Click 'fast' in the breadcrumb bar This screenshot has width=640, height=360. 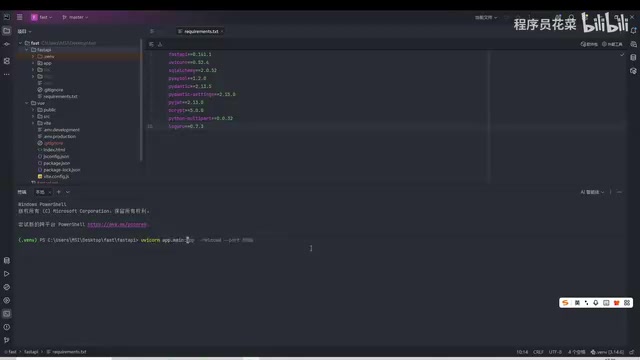point(12,352)
